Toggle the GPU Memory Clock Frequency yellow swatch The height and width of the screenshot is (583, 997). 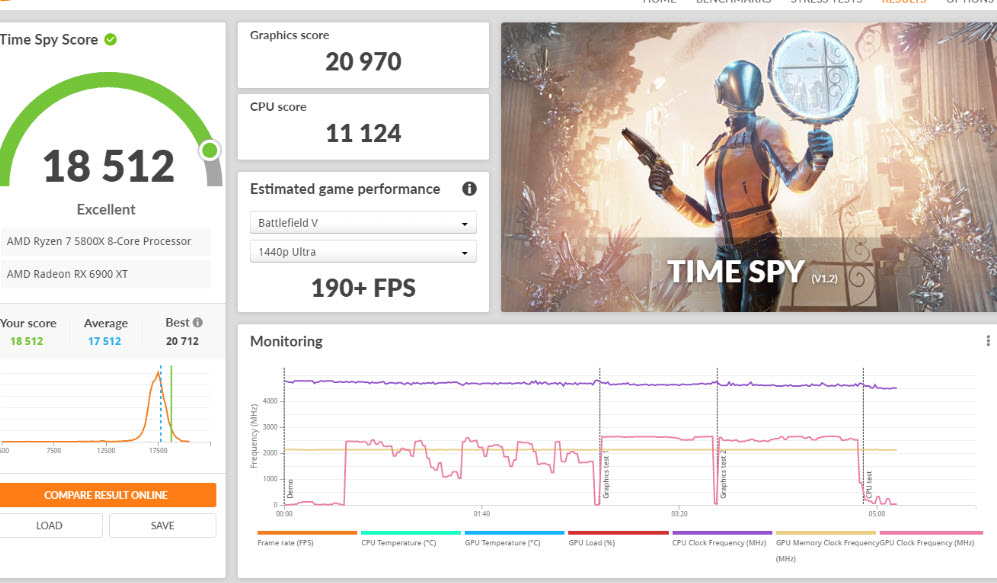(826, 533)
